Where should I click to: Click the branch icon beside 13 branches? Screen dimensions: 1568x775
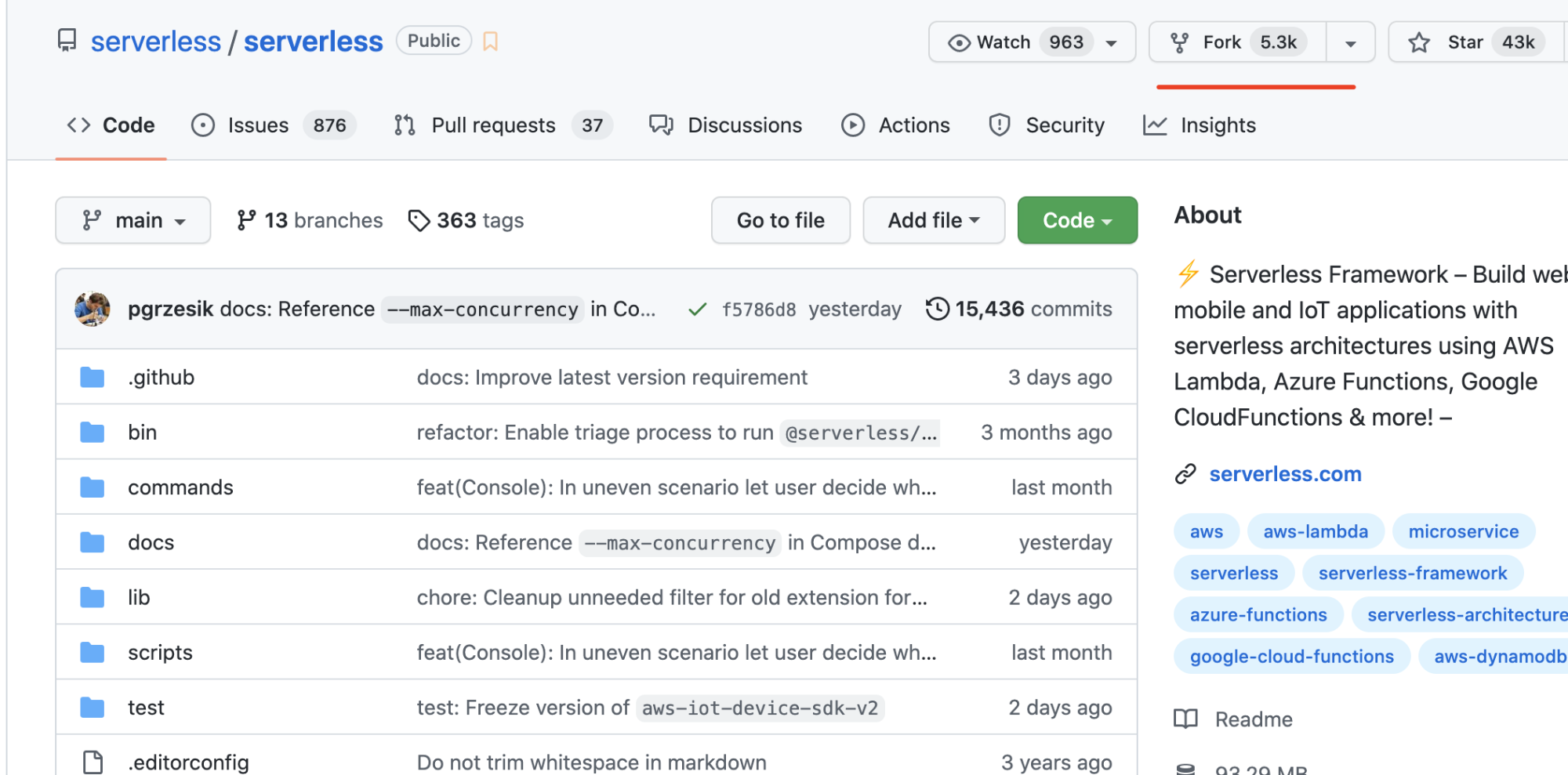pos(246,220)
